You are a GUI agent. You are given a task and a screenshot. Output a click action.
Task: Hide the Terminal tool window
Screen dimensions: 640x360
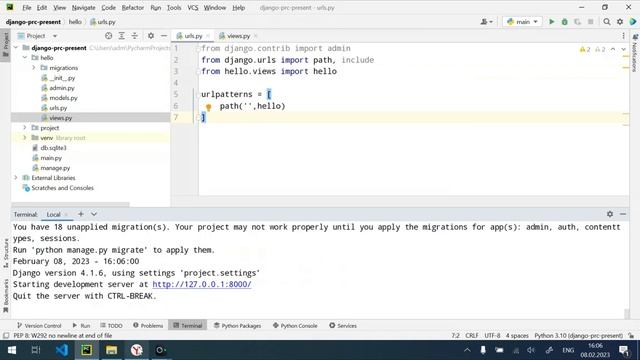point(623,214)
